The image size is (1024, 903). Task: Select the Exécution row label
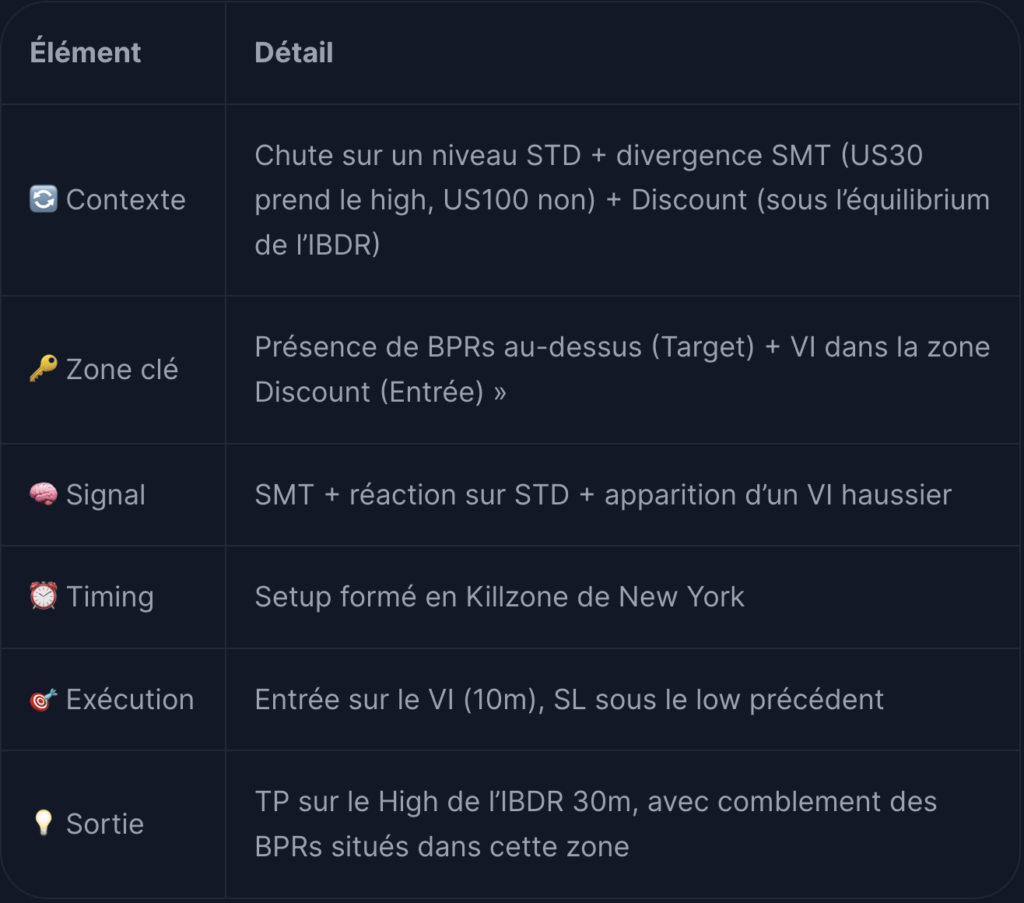tap(130, 699)
